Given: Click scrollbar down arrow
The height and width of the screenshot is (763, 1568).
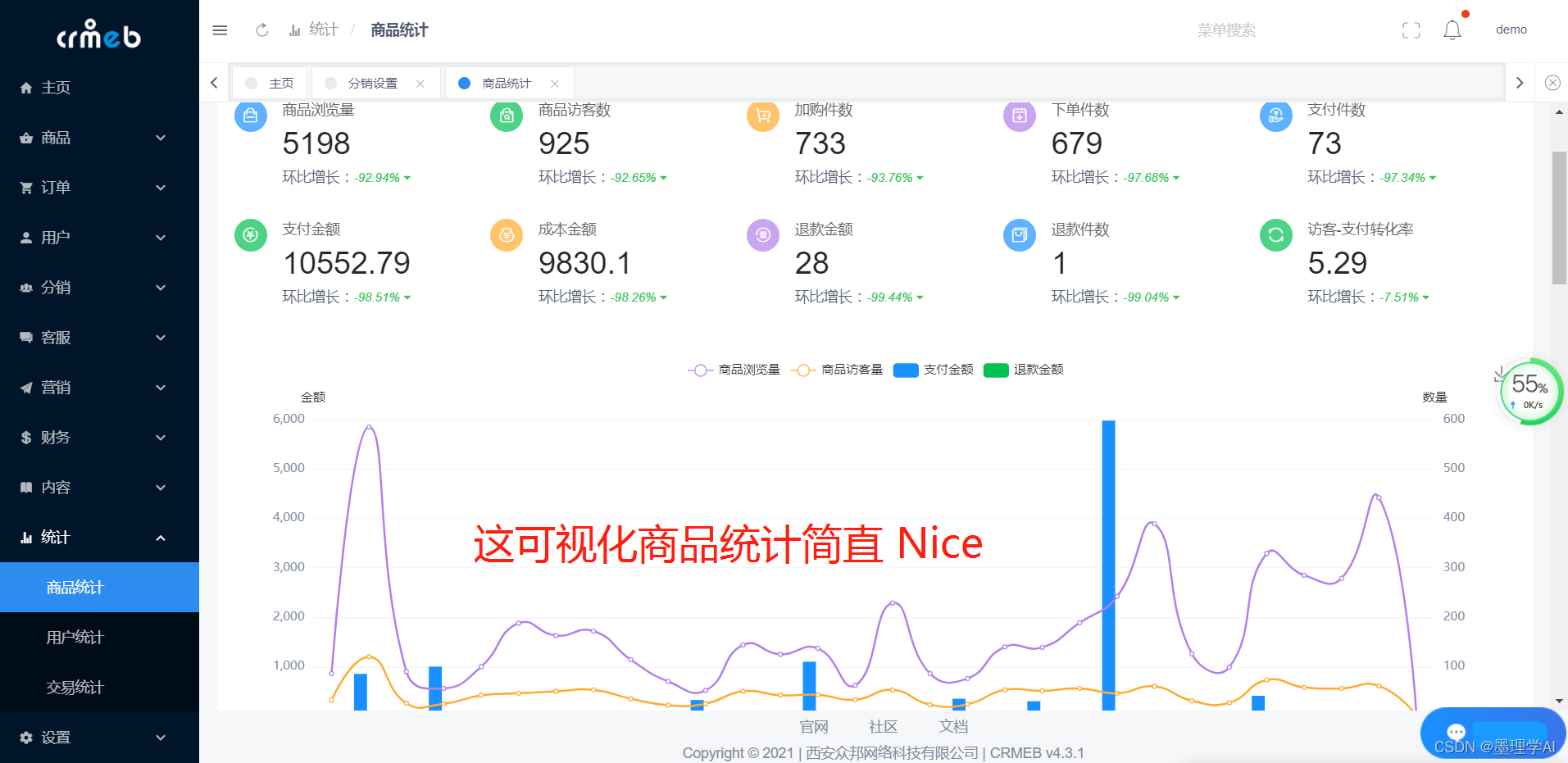Looking at the screenshot, I should [x=1559, y=702].
